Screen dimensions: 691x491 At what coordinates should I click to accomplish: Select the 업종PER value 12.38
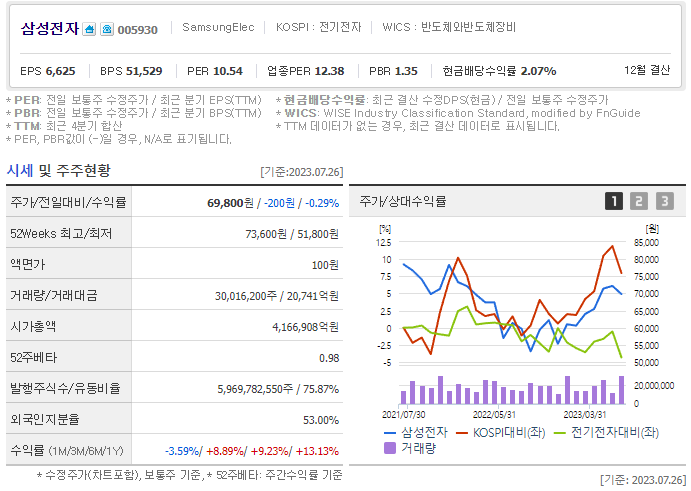click(x=330, y=71)
